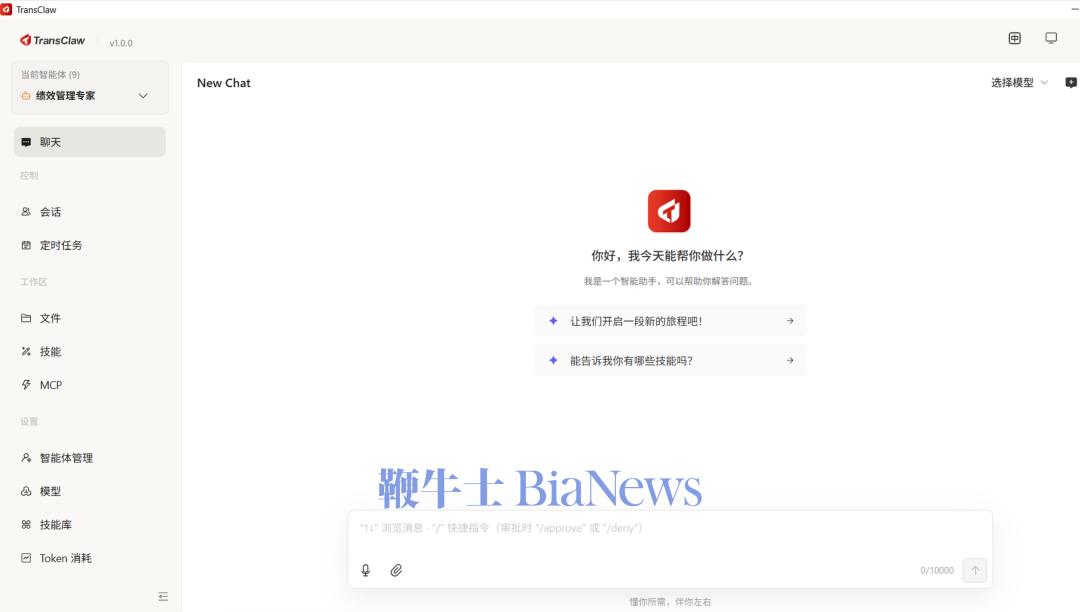The image size is (1080, 612).
Task: Click the microphone voice input icon
Action: [366, 570]
